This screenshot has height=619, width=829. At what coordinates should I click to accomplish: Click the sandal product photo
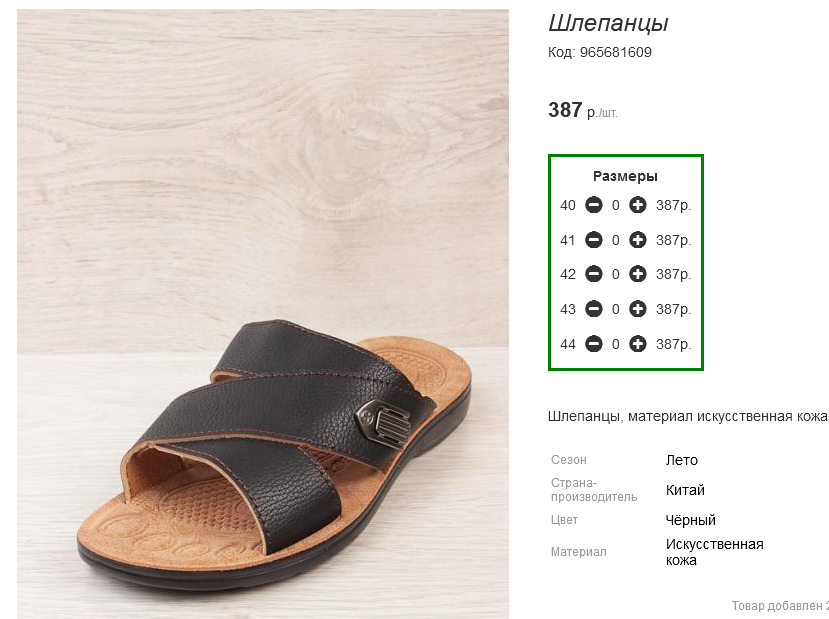263,314
